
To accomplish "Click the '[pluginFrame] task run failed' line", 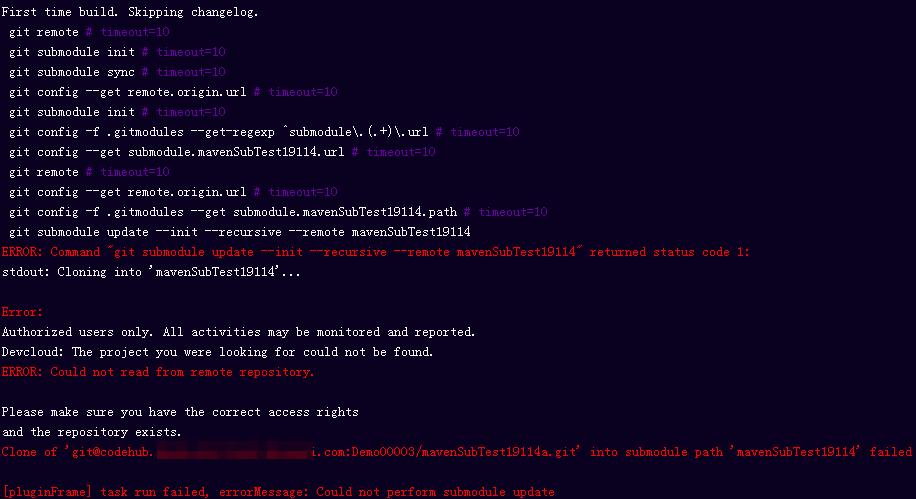I will click(x=278, y=492).
